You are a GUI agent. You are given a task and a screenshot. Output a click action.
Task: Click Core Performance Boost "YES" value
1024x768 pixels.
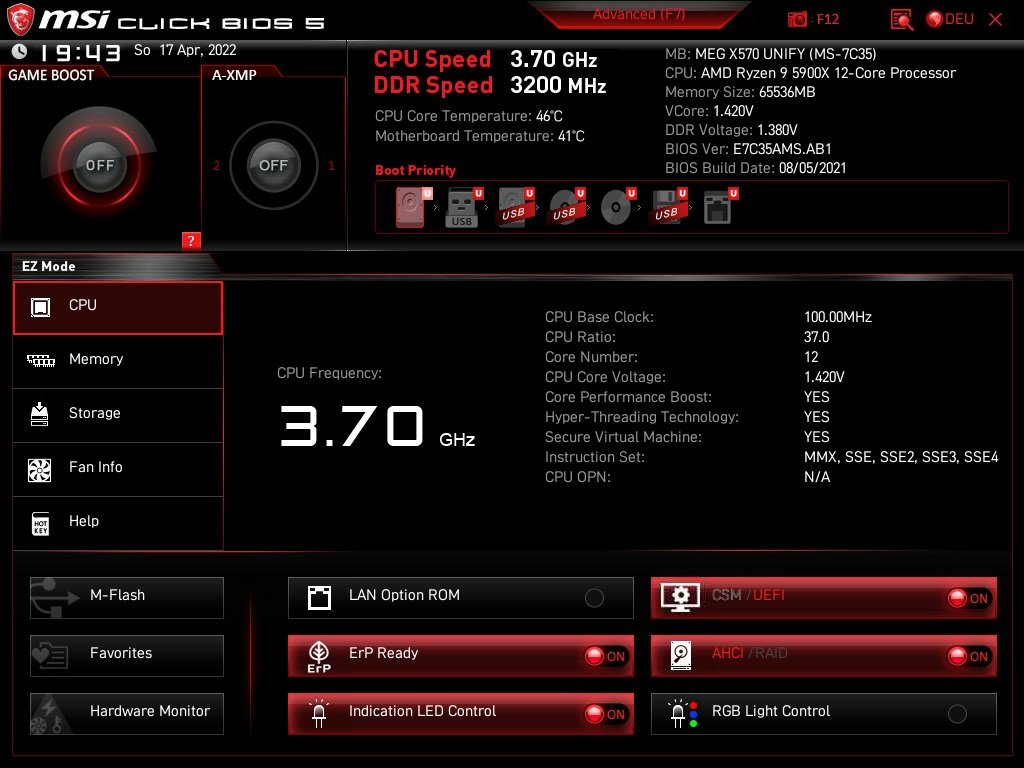pos(817,397)
